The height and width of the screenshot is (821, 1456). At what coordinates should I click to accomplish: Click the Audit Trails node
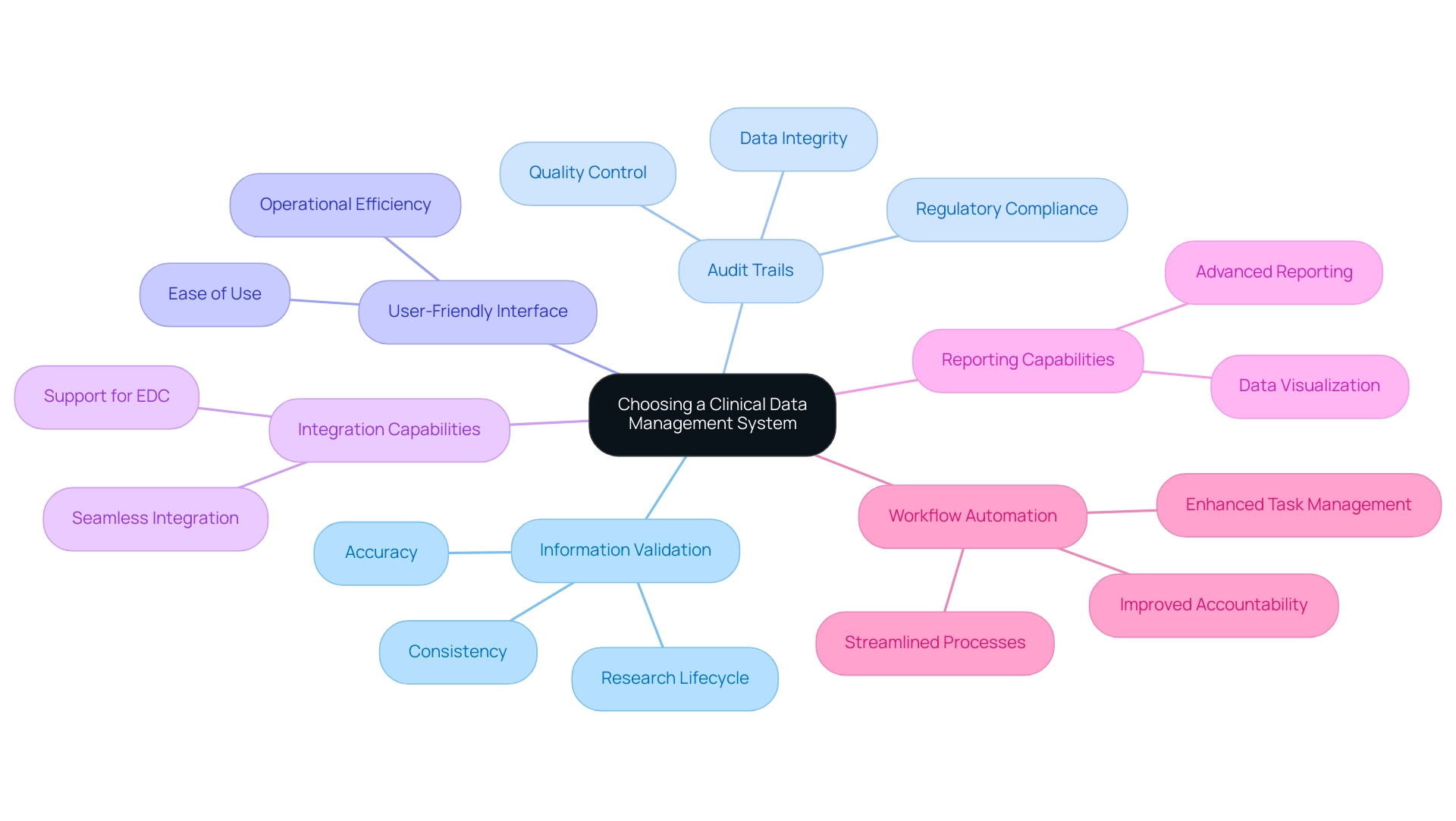pyautogui.click(x=751, y=271)
